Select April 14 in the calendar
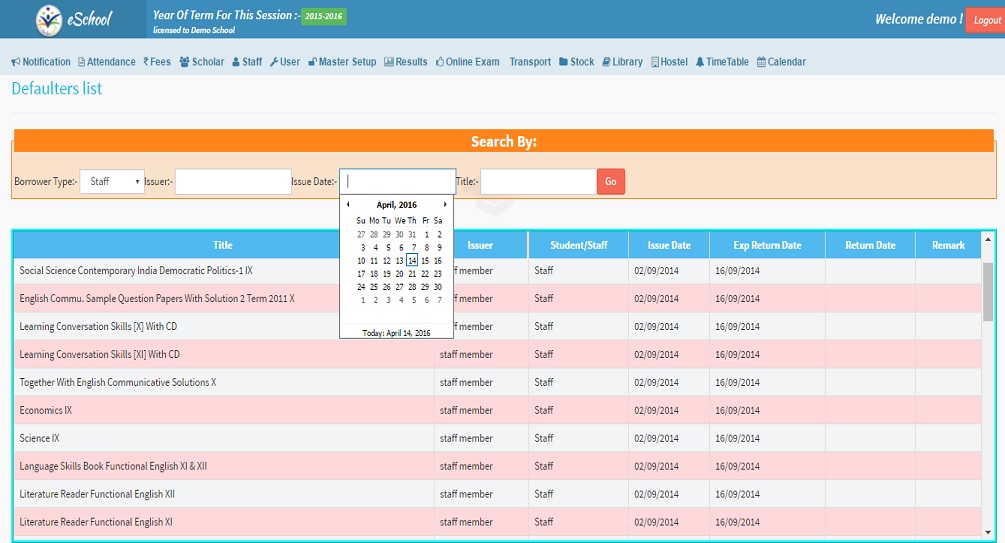Viewport: 1005px width, 543px height. pyautogui.click(x=412, y=261)
